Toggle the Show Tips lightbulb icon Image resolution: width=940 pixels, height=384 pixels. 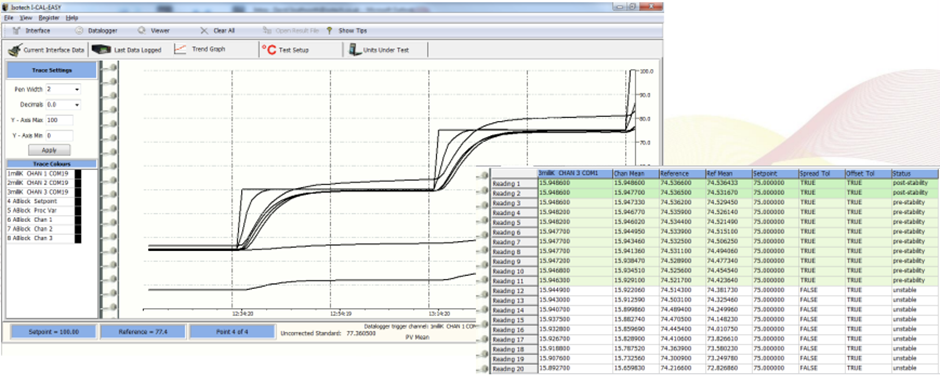pos(330,31)
